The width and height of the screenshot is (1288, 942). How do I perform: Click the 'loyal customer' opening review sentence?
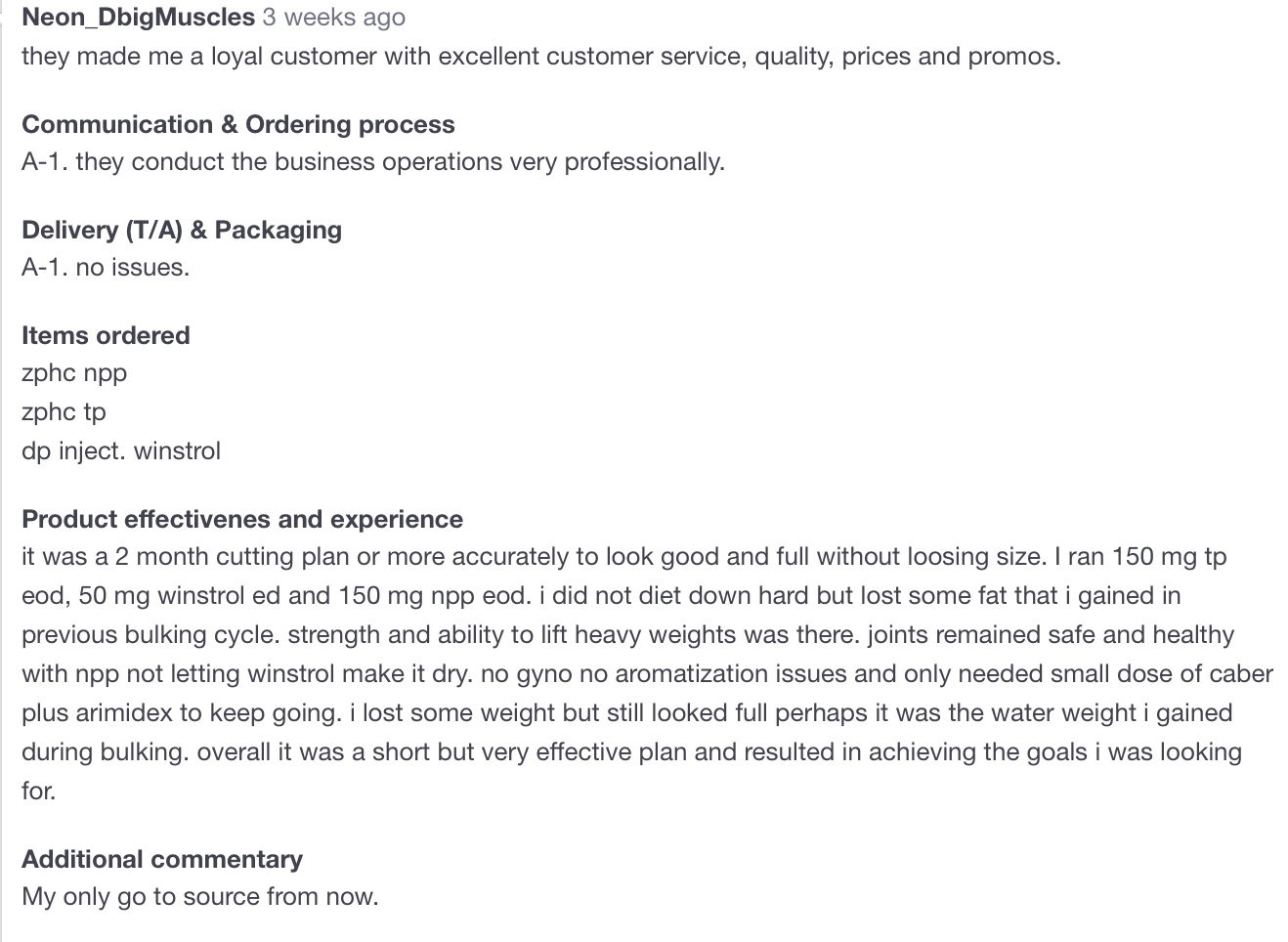(540, 57)
